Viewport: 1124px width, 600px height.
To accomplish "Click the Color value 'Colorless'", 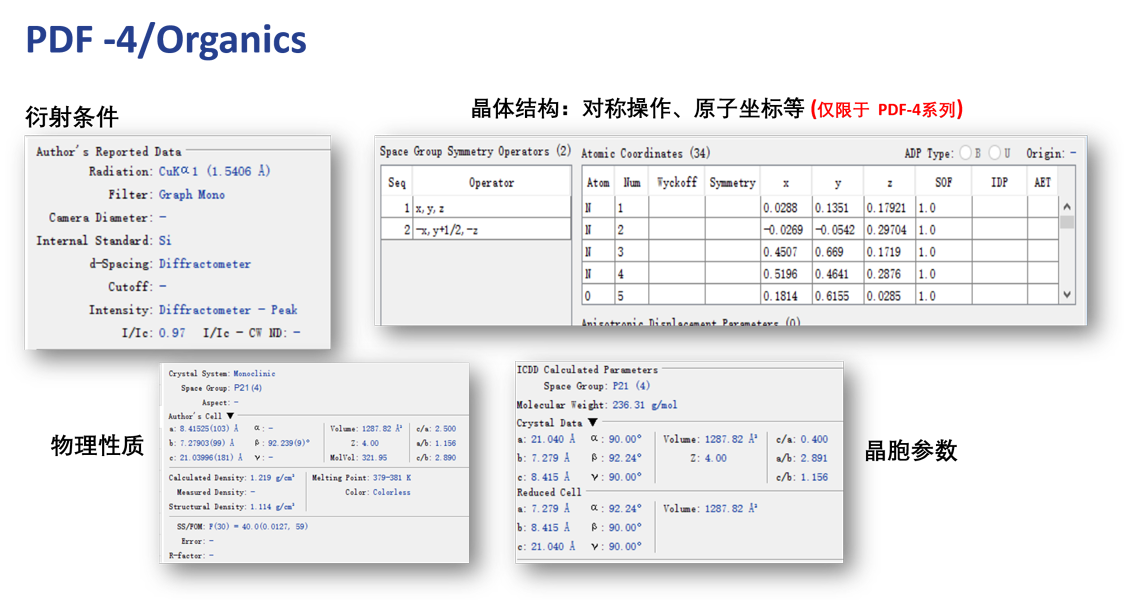I will click(x=391, y=492).
